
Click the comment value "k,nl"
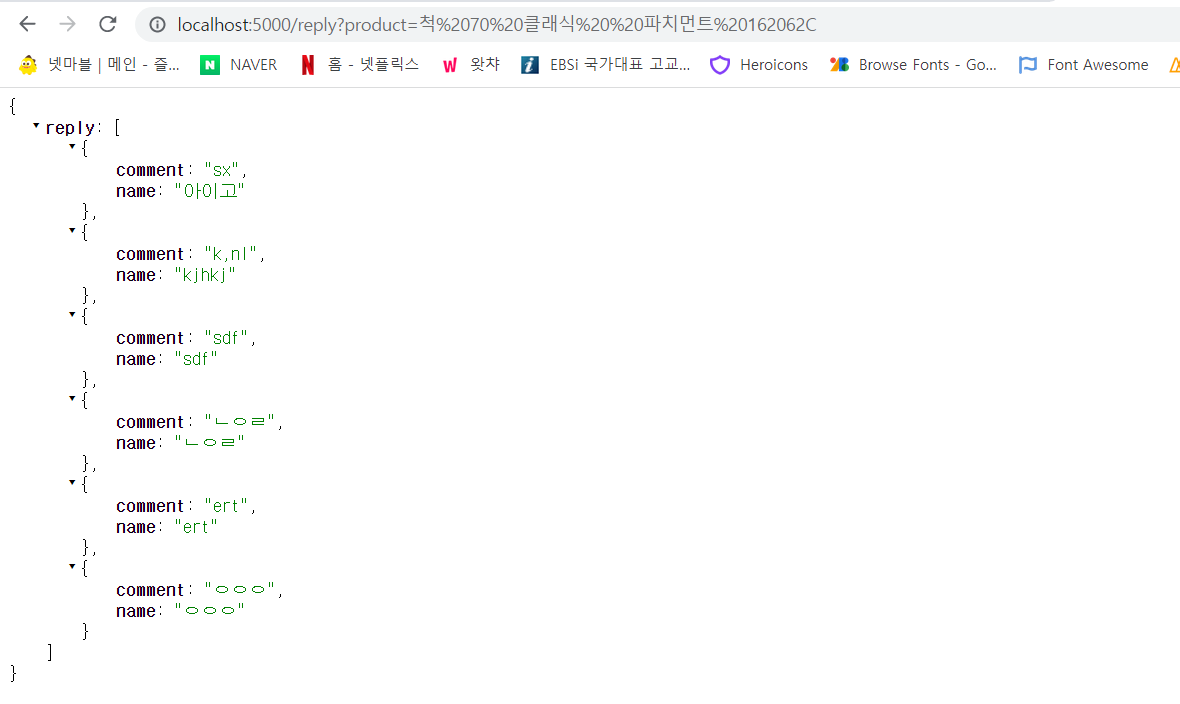click(230, 254)
